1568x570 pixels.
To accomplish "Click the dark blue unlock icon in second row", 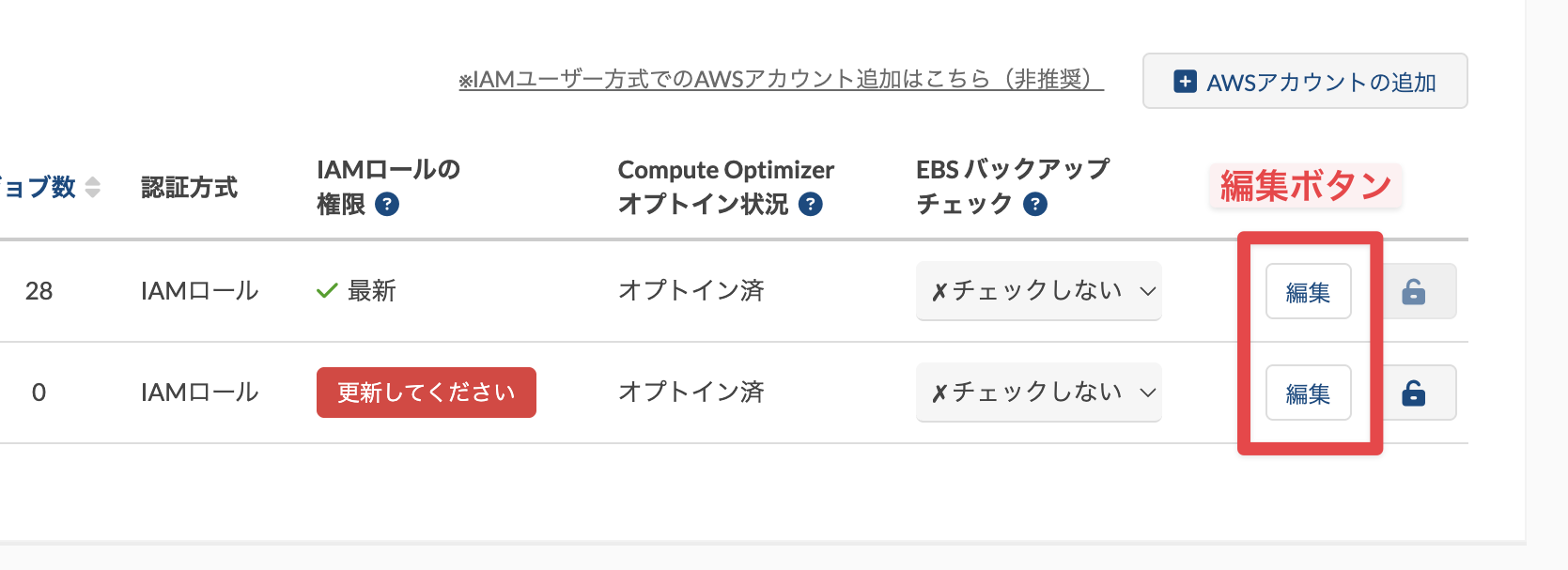I will point(1413,393).
